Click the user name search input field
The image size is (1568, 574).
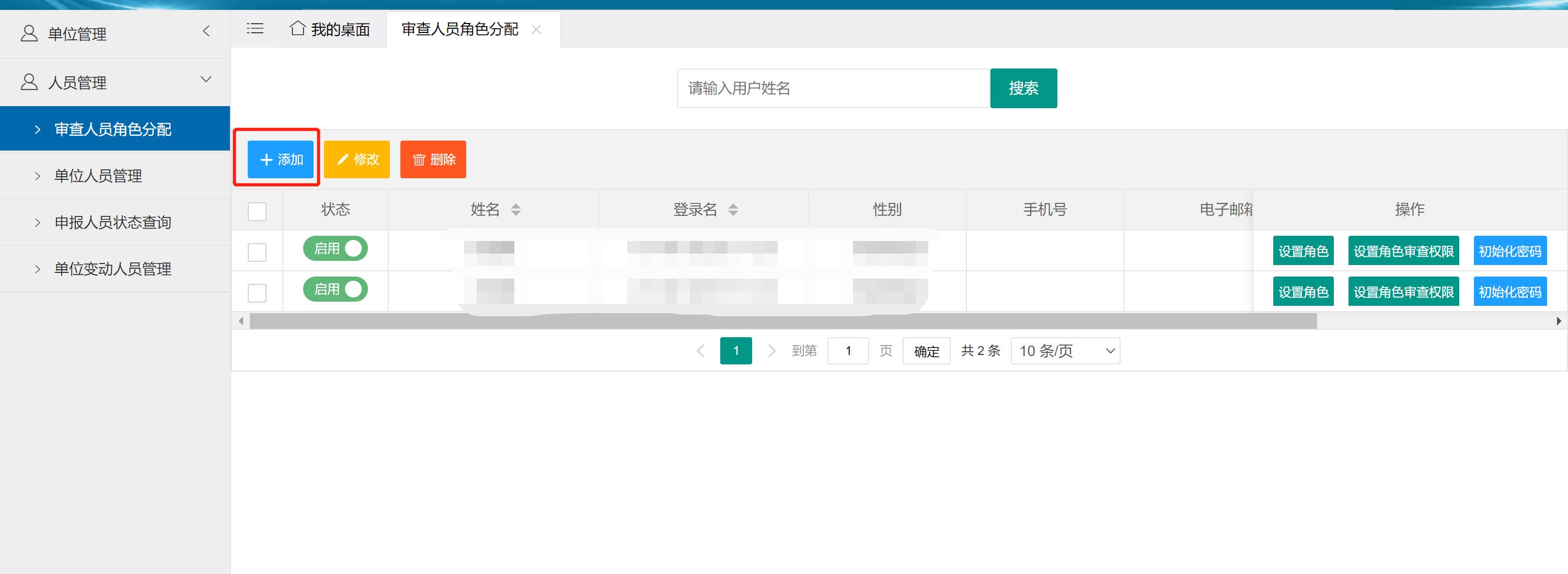pos(834,88)
